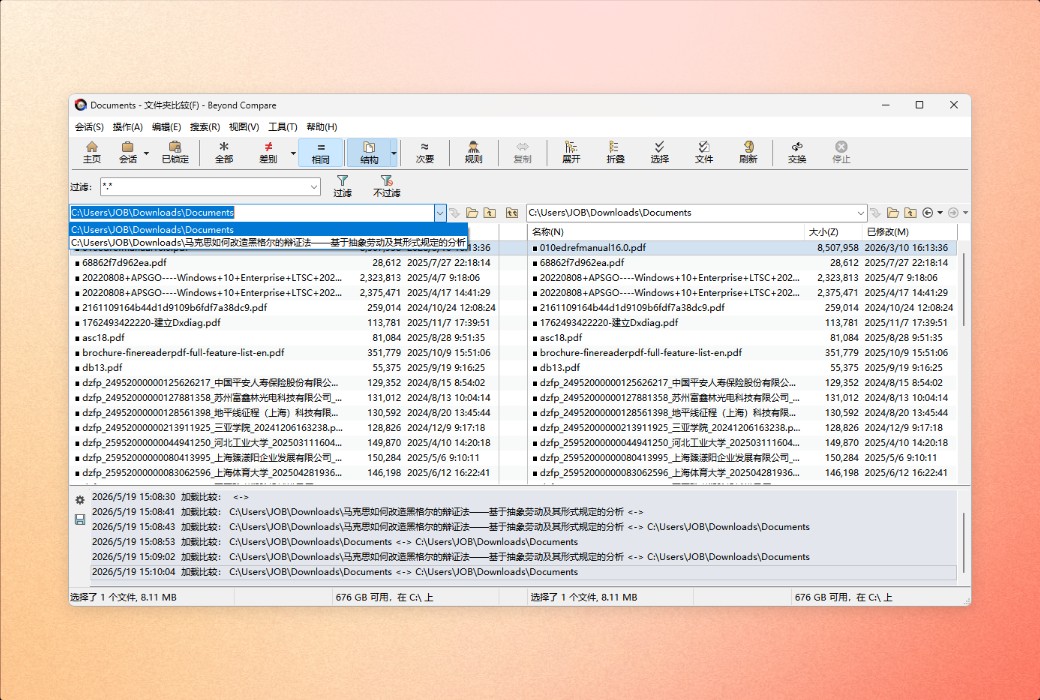The height and width of the screenshot is (700, 1040).
Task: Click the 停止 (stop) toolbar icon
Action: point(841,152)
